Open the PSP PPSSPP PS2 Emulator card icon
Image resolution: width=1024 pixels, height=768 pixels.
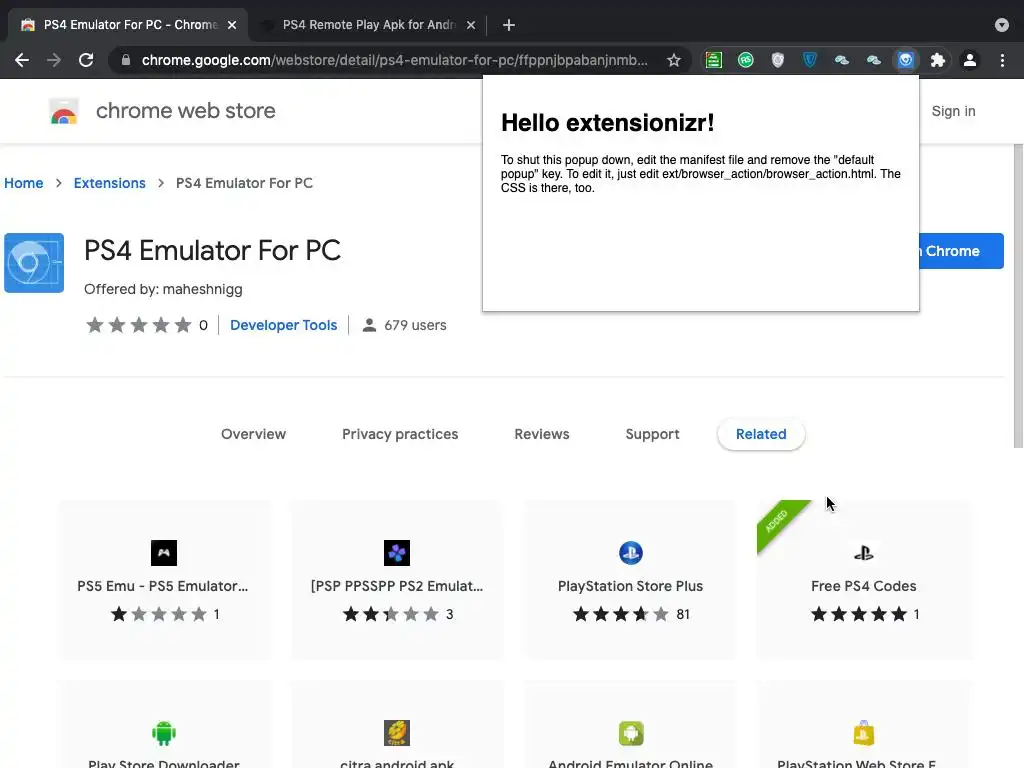click(x=397, y=553)
